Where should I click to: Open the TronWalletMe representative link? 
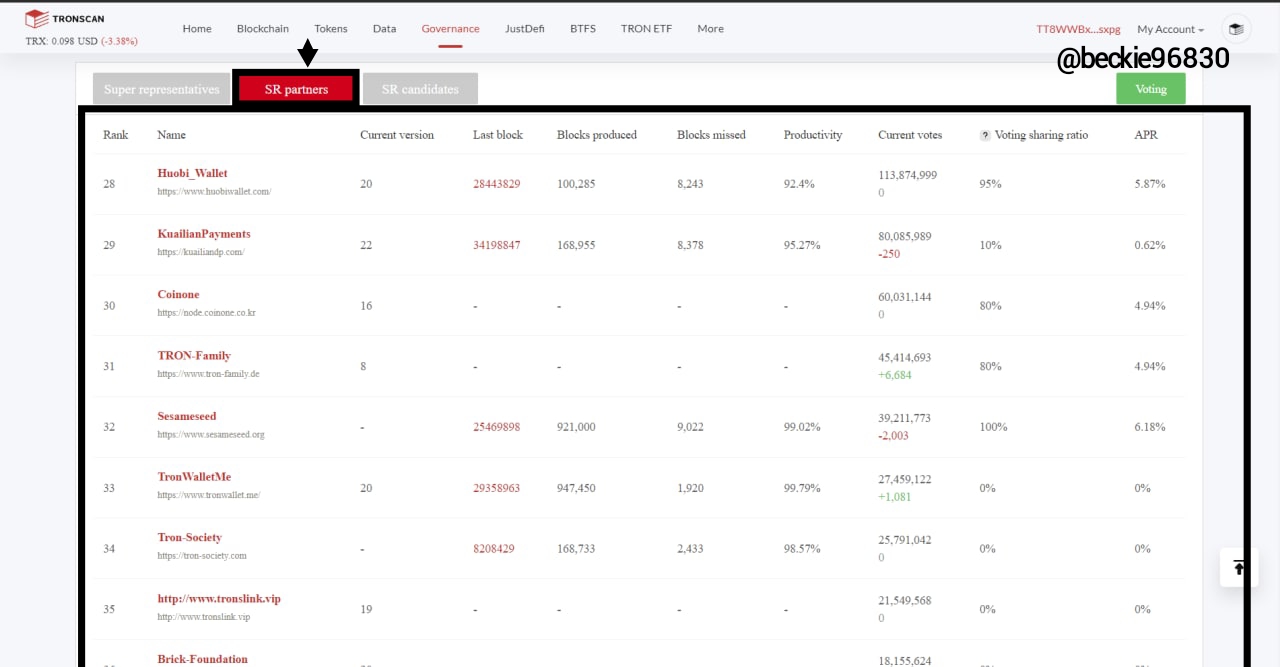click(x=194, y=477)
